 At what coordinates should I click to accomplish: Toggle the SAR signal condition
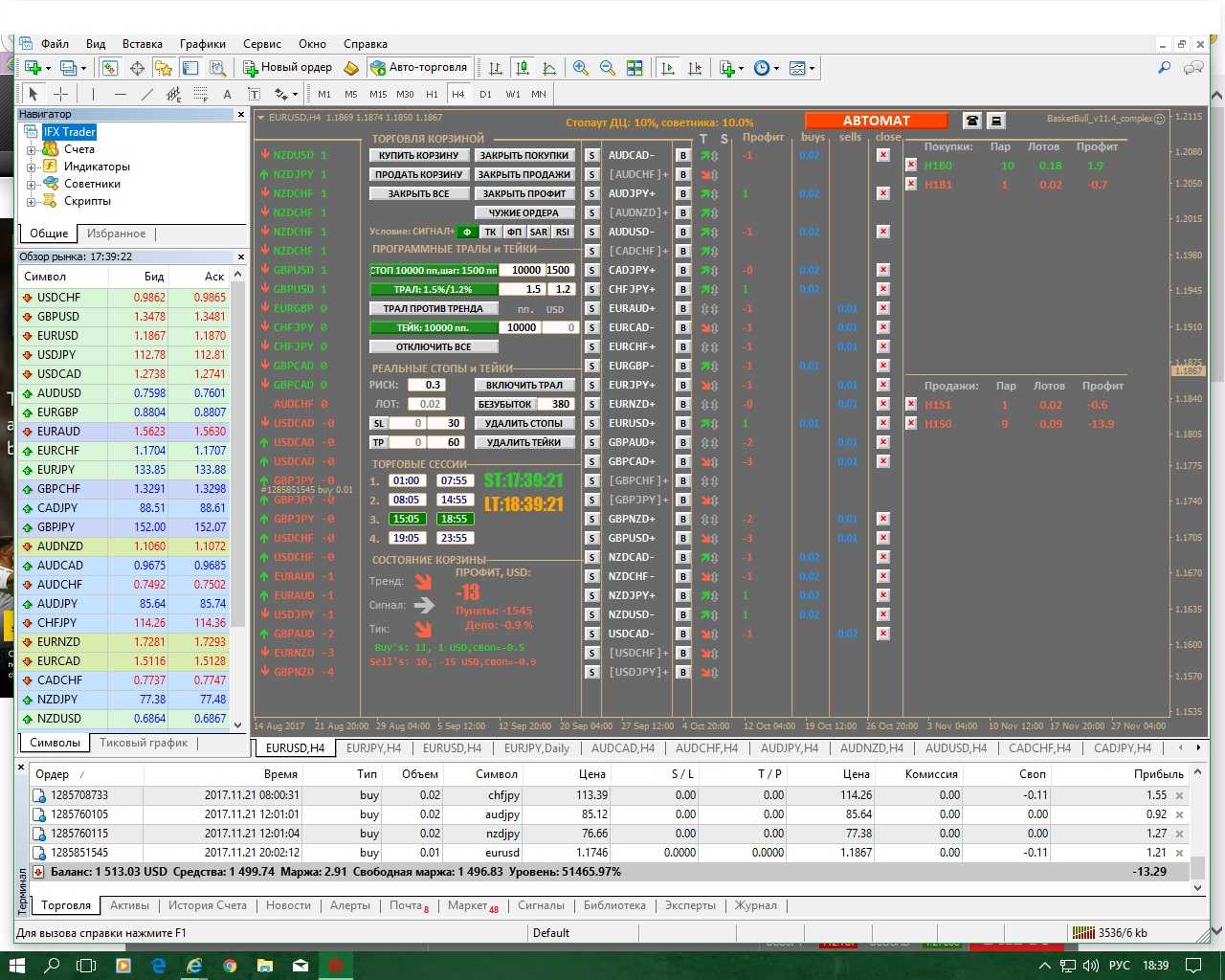tap(539, 232)
